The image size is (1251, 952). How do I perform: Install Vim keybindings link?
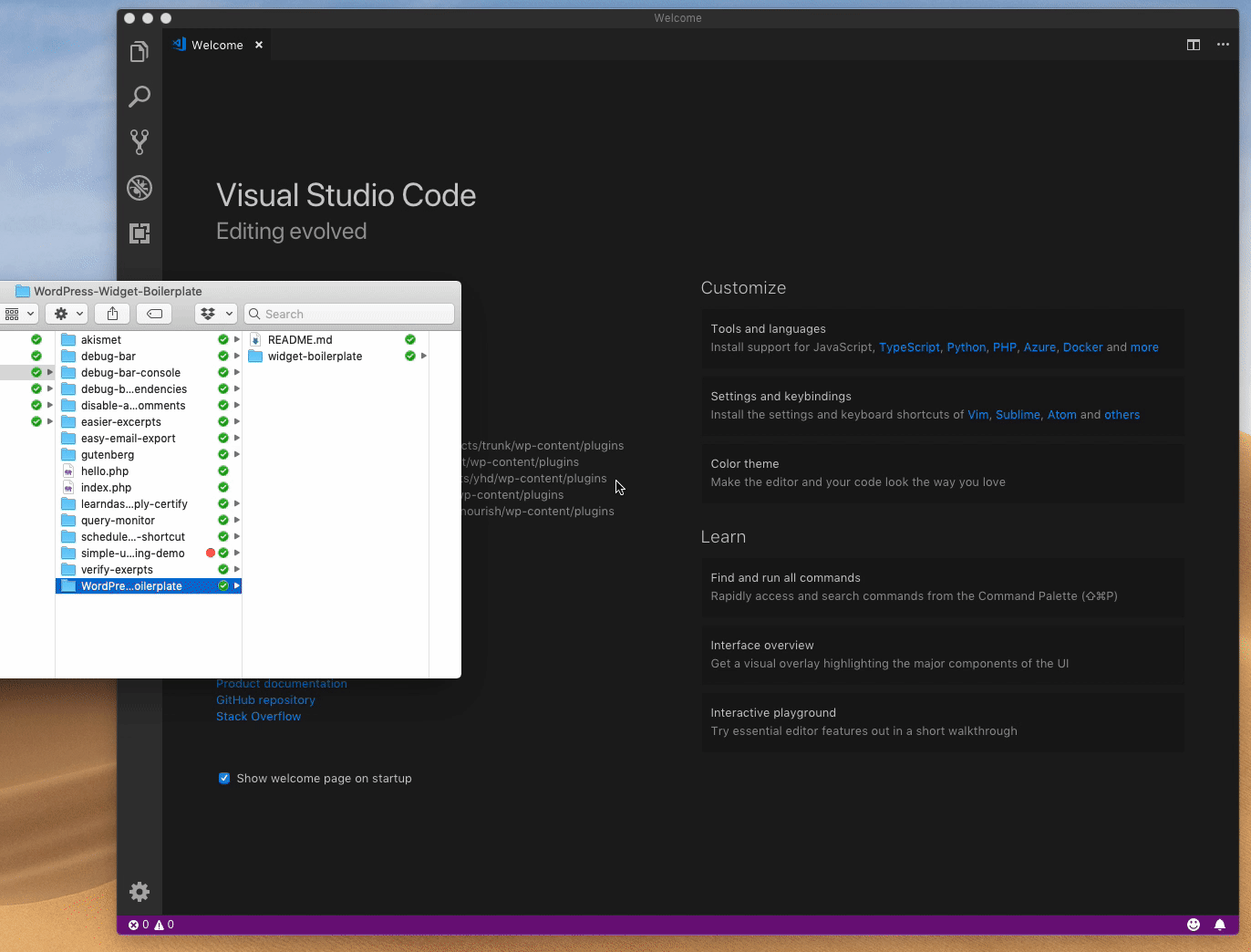point(978,415)
